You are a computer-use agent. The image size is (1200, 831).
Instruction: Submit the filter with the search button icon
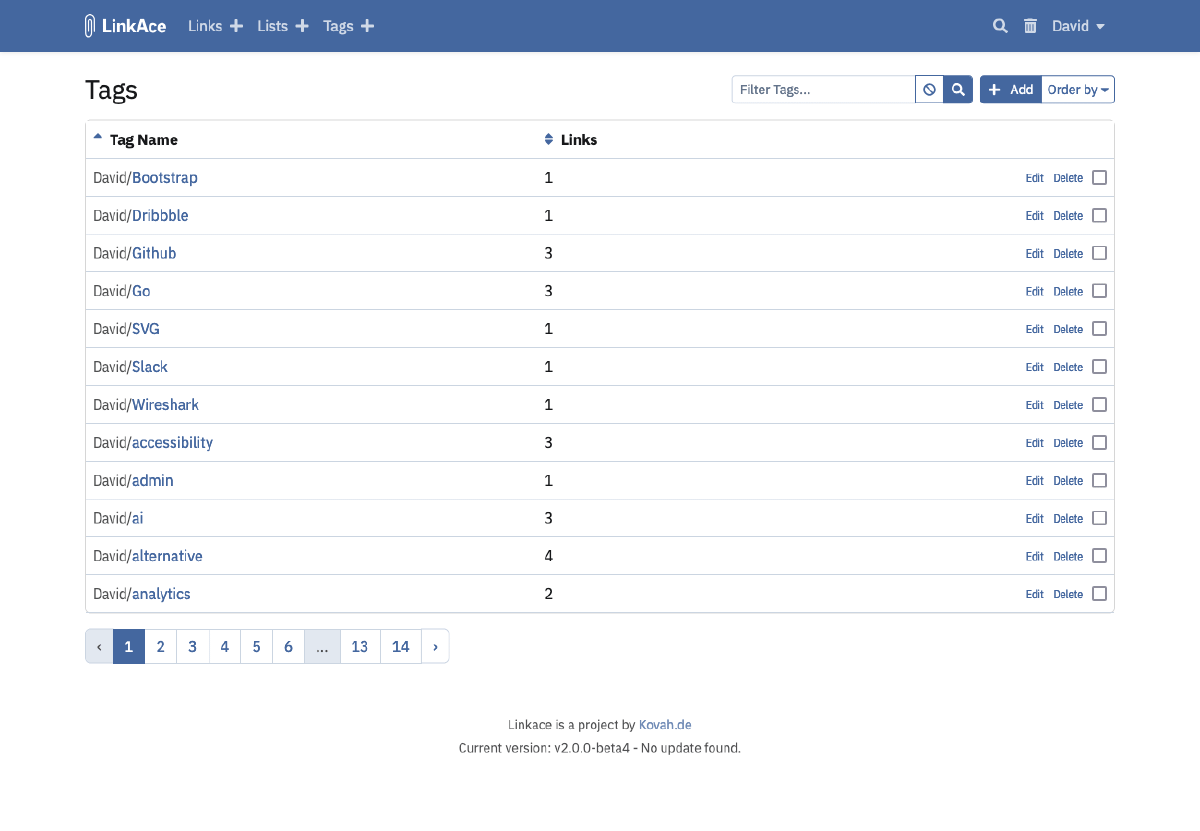tap(958, 89)
